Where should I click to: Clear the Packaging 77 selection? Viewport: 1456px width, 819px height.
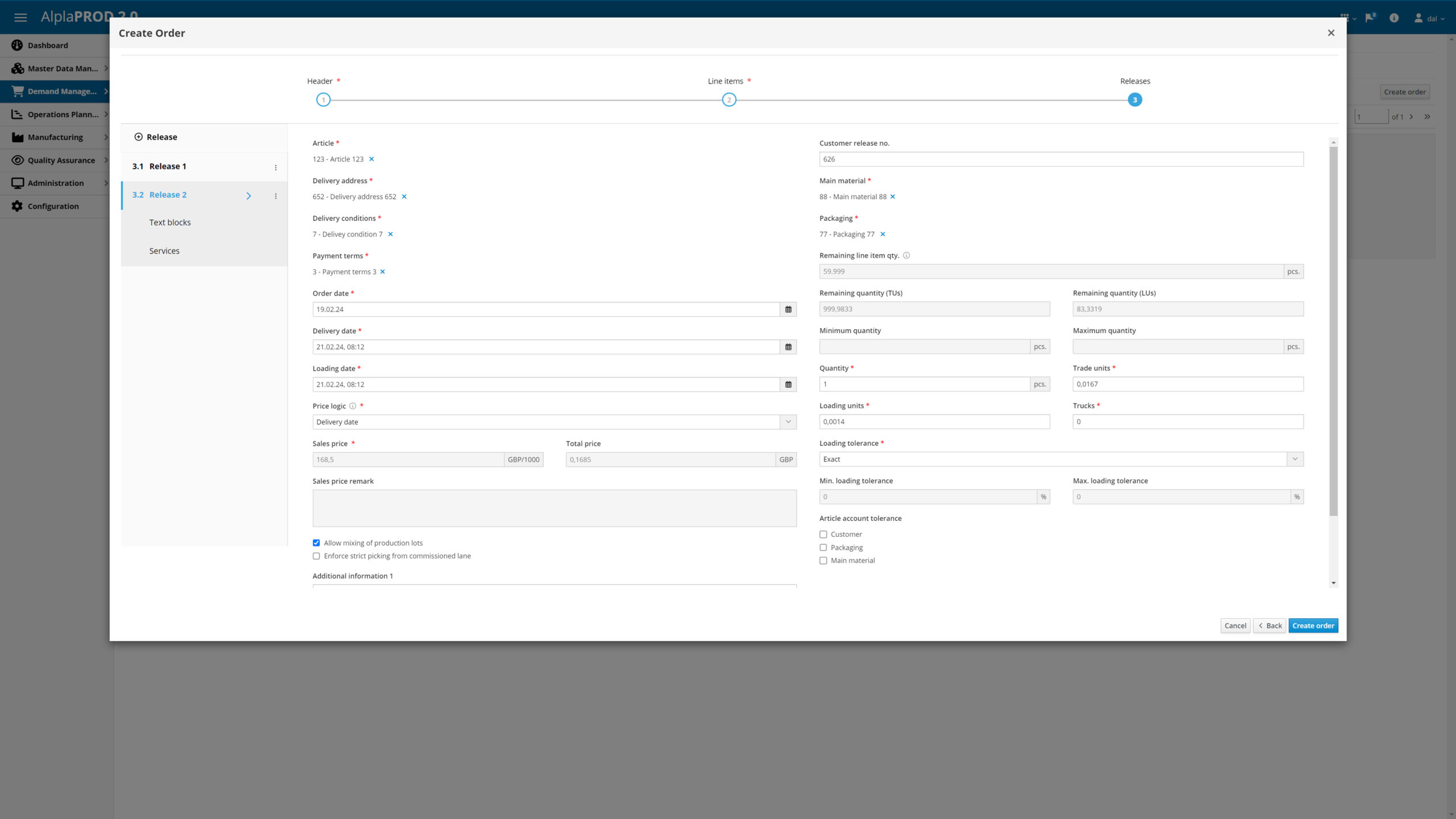(883, 234)
